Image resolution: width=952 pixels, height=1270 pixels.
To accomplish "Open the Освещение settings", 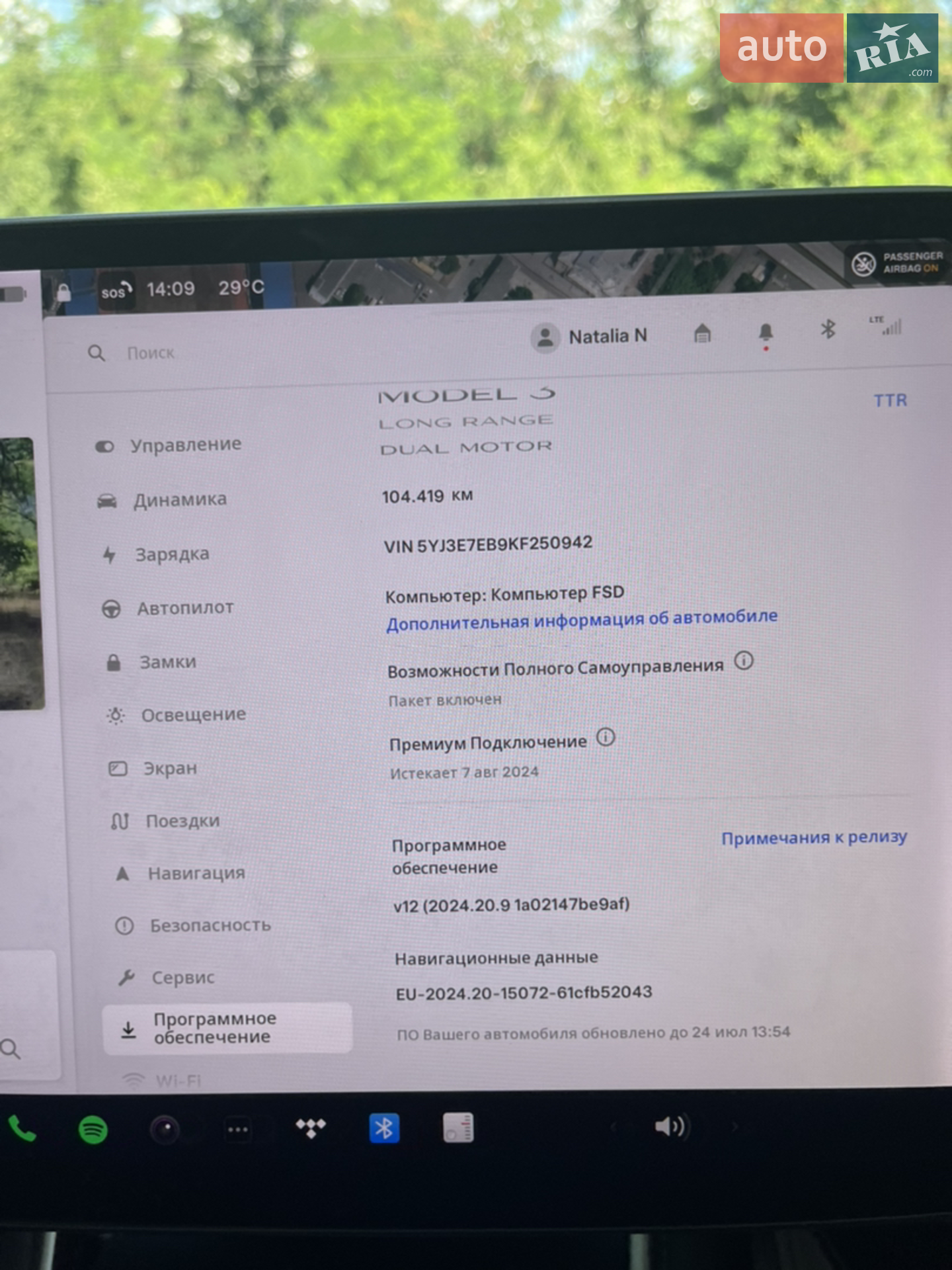I will coord(177,714).
